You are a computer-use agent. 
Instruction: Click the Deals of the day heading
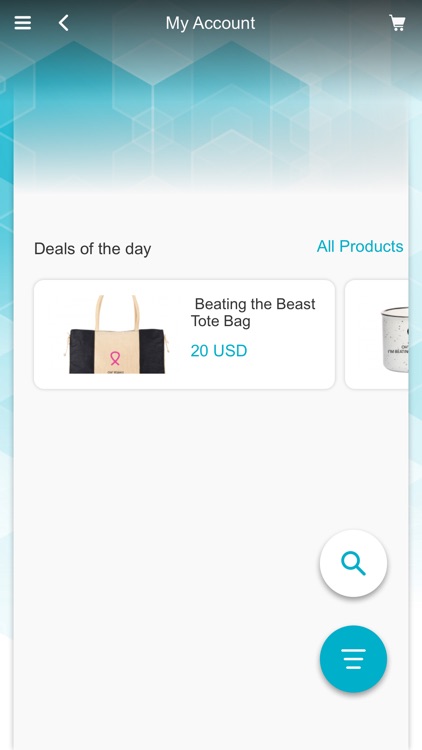pos(92,249)
